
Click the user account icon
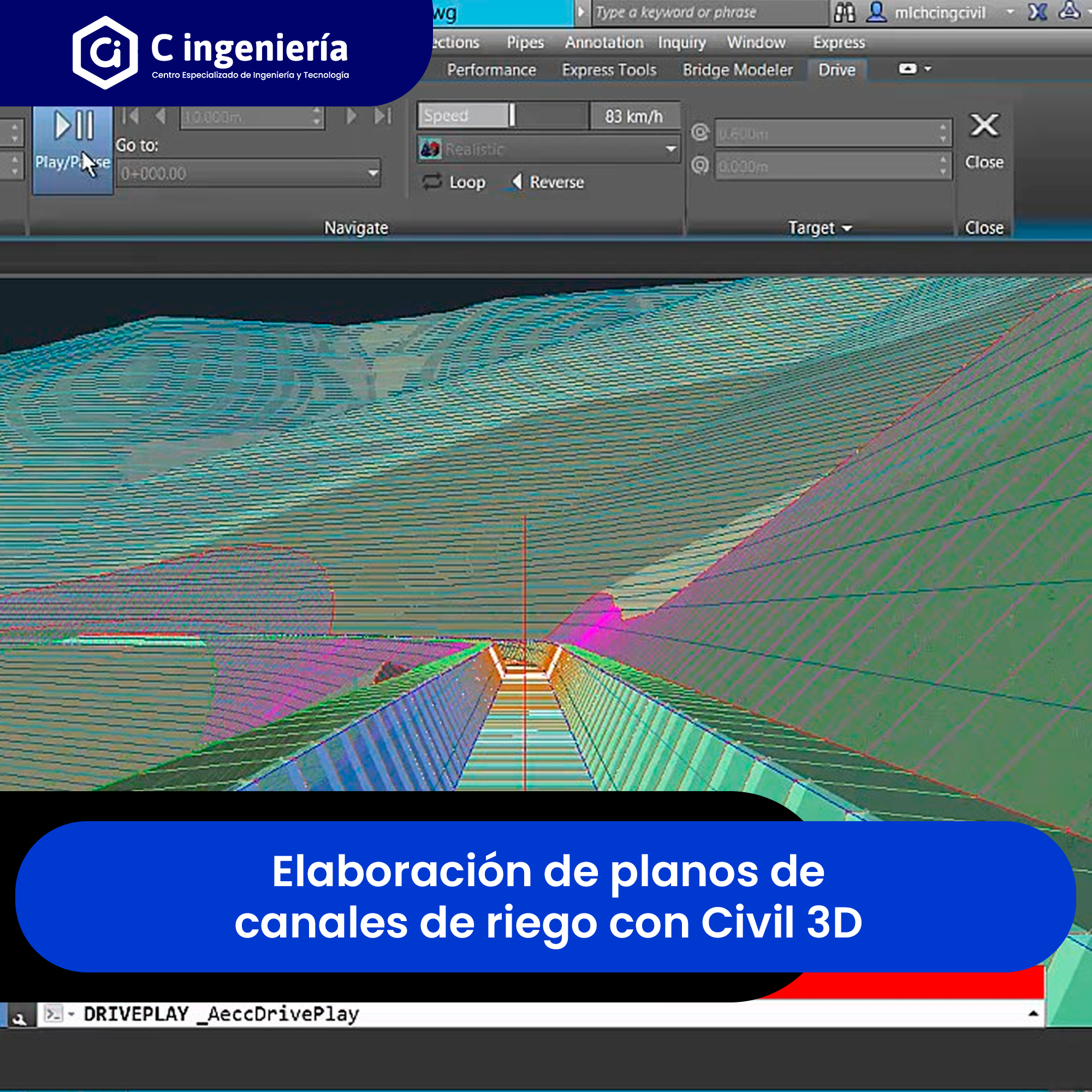pos(876,13)
